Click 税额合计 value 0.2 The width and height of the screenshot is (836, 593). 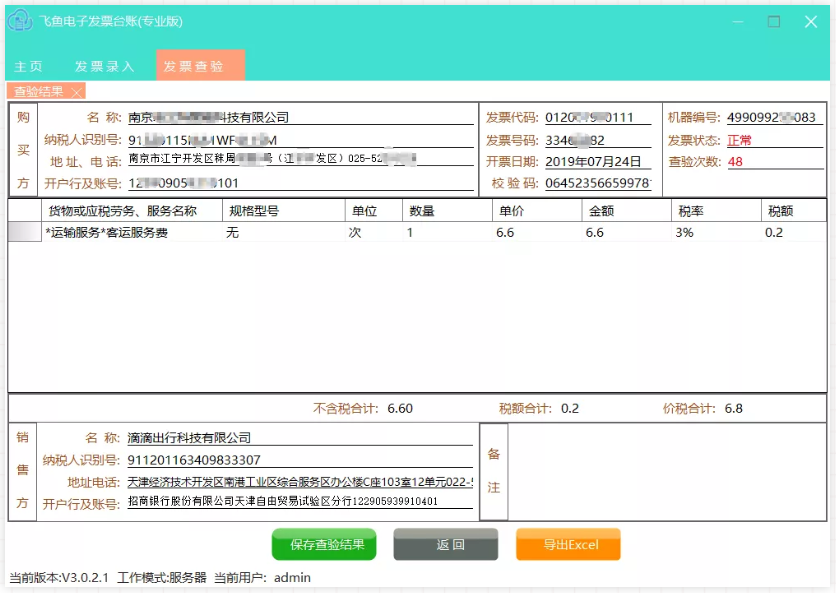click(569, 408)
